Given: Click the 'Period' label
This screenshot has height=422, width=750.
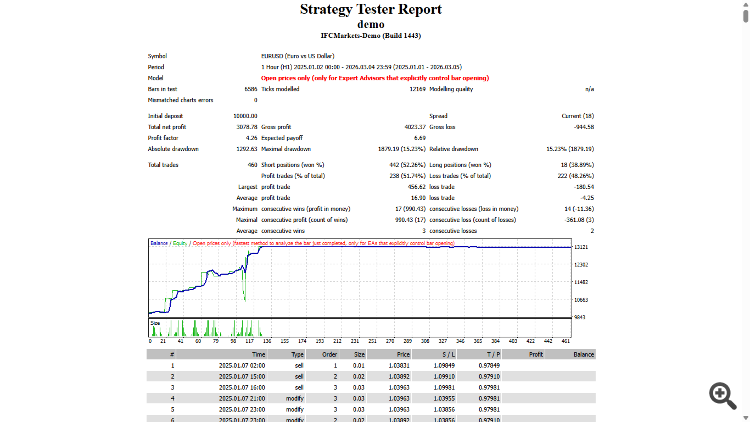Looking at the screenshot, I should point(156,67).
